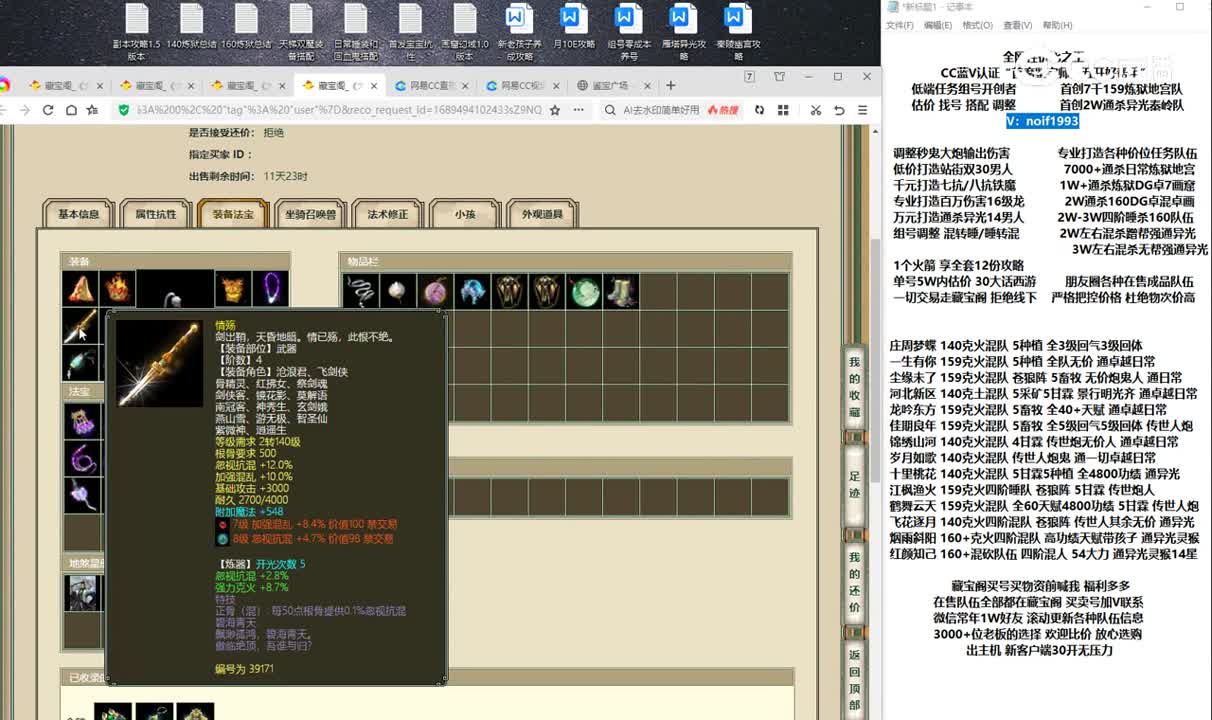Image resolution: width=1212 pixels, height=720 pixels.
Task: Select the golden armor equipment icon
Action: click(233, 289)
